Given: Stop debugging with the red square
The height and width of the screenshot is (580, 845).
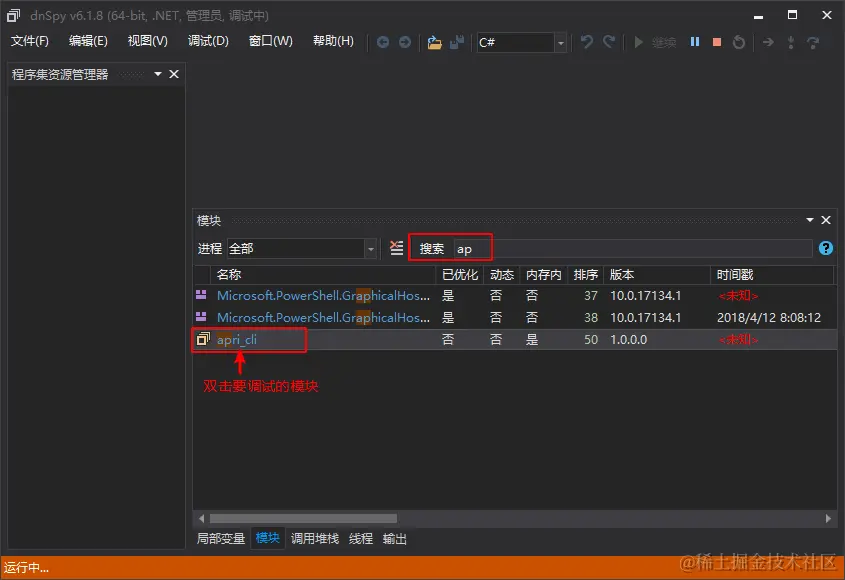Looking at the screenshot, I should [x=717, y=42].
